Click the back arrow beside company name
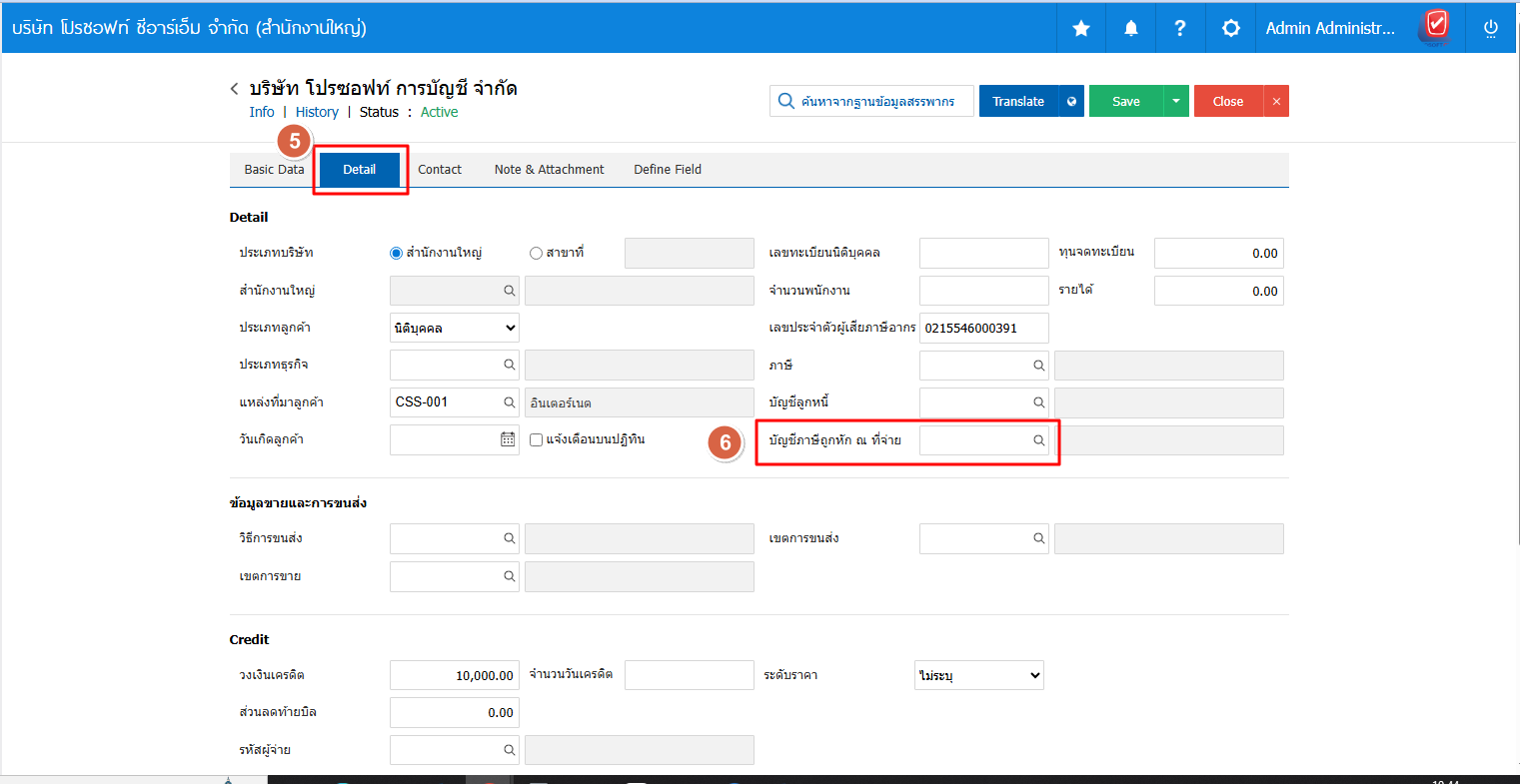This screenshot has width=1520, height=784. coord(235,89)
